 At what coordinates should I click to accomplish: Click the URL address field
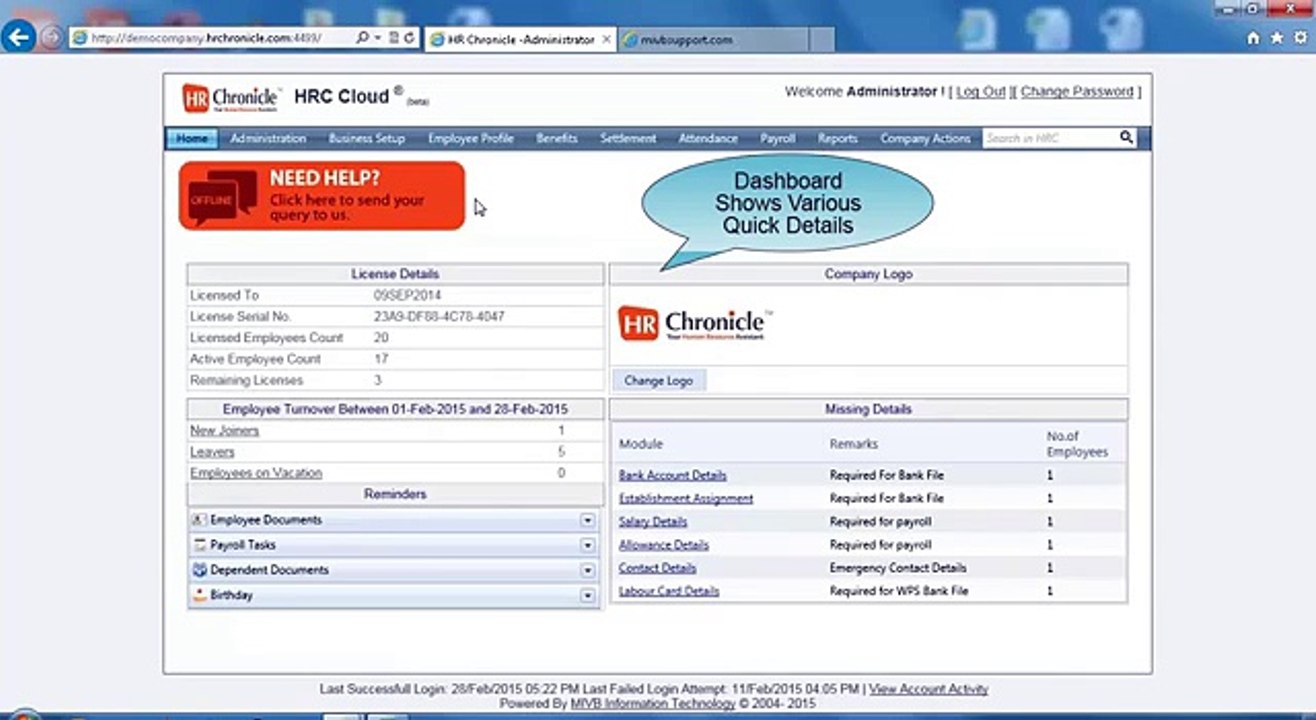[210, 38]
